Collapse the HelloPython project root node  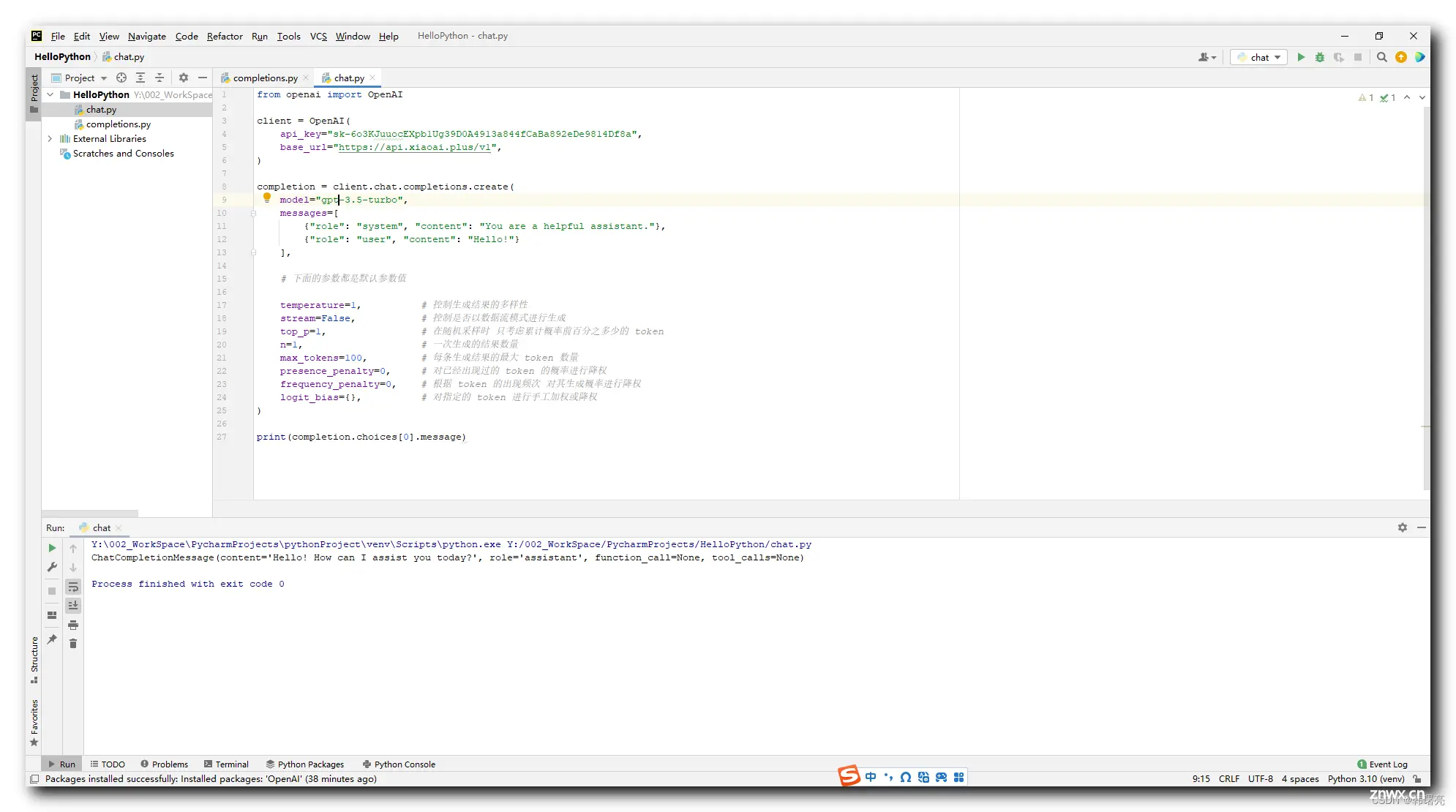click(x=50, y=94)
